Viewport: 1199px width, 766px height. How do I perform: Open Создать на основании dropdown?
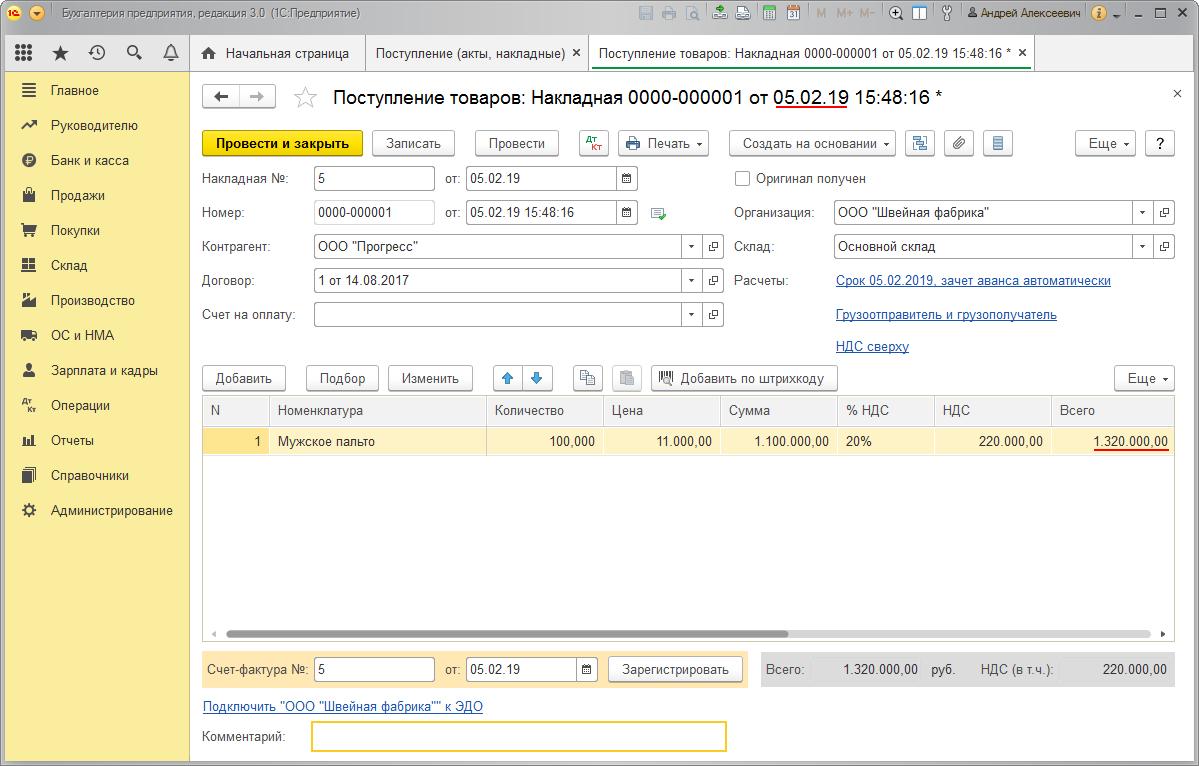tap(812, 143)
